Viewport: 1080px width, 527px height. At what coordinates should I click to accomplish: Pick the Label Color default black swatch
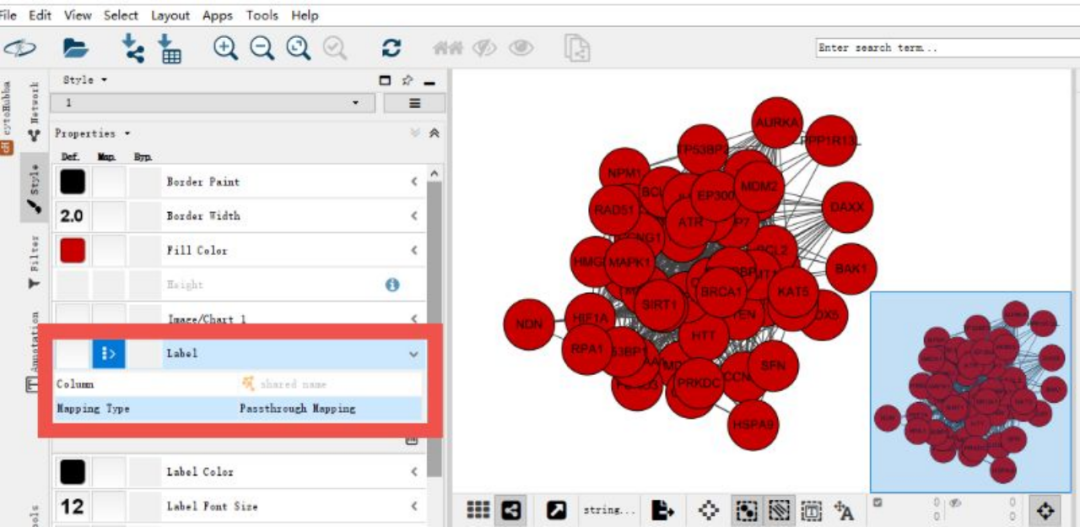(72, 472)
